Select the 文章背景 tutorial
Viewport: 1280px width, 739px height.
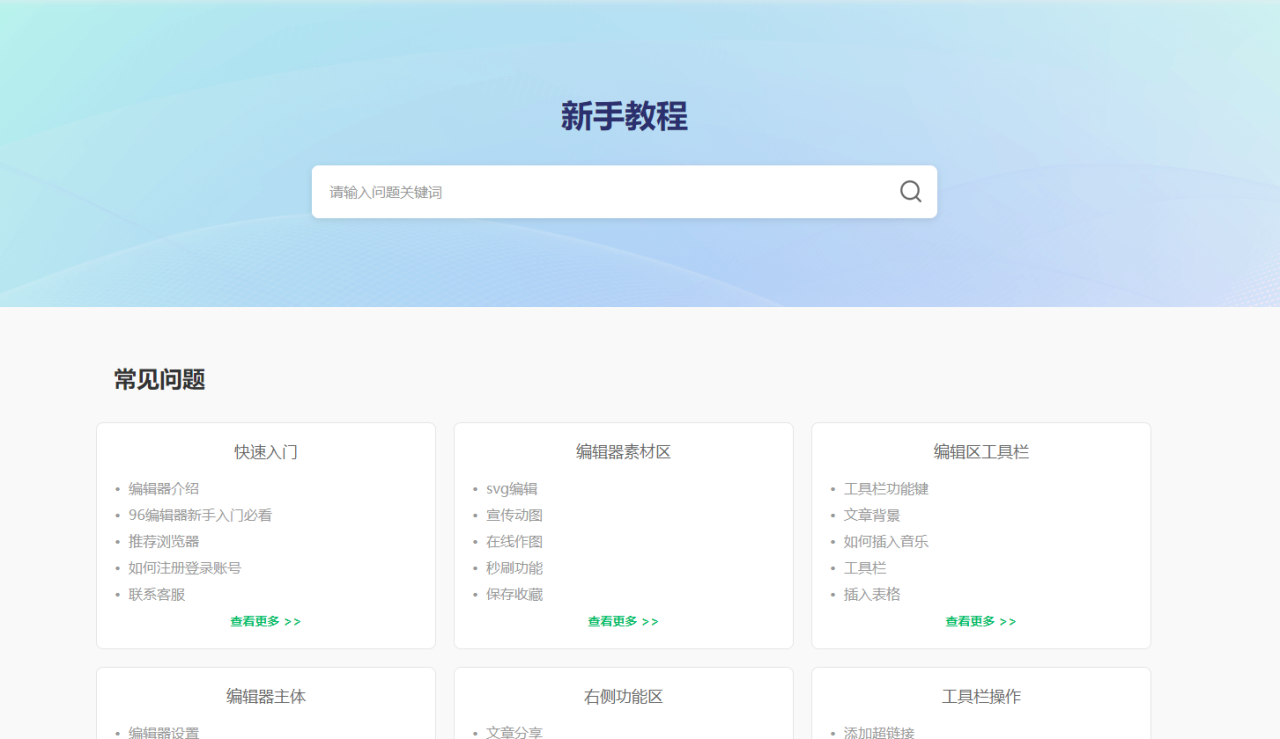pyautogui.click(x=872, y=515)
